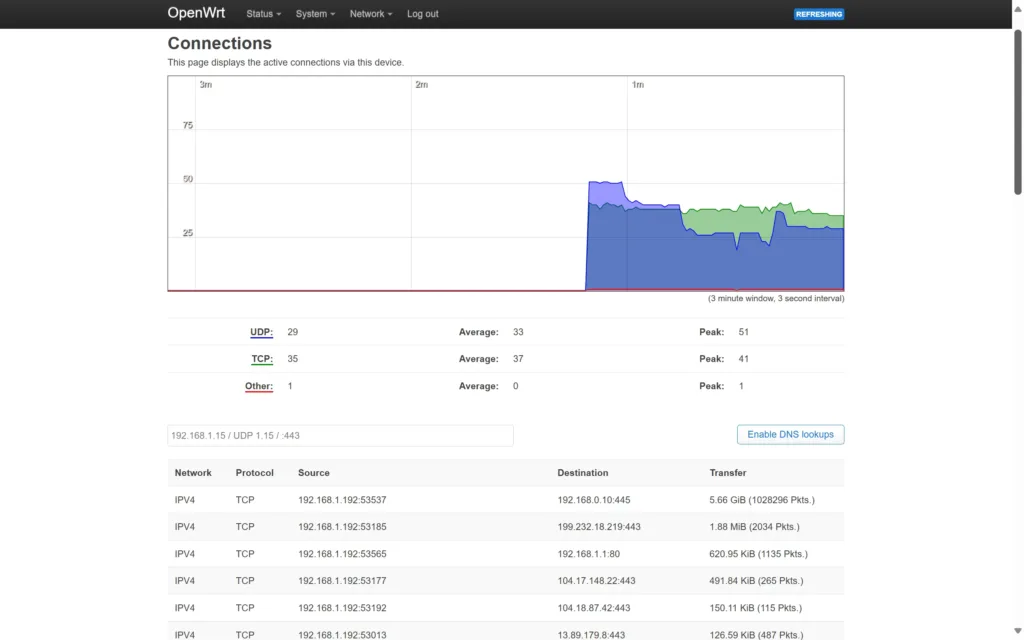Select destination 192.168.0.10:445 cell

(594, 500)
